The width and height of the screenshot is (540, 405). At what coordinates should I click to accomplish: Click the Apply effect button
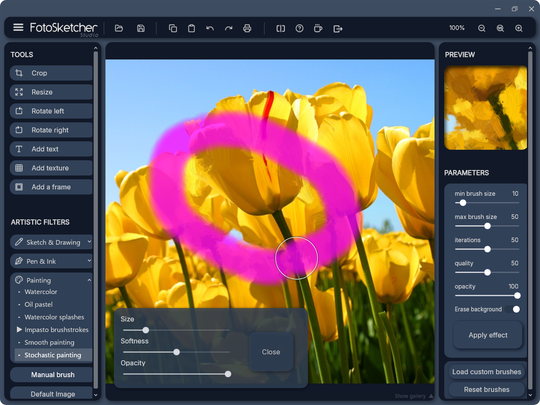488,335
